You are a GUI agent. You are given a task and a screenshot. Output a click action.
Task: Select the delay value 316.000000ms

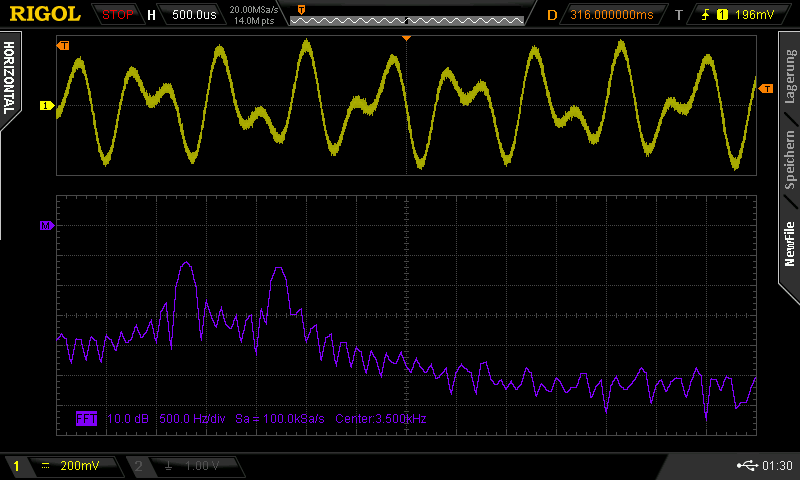coord(612,15)
